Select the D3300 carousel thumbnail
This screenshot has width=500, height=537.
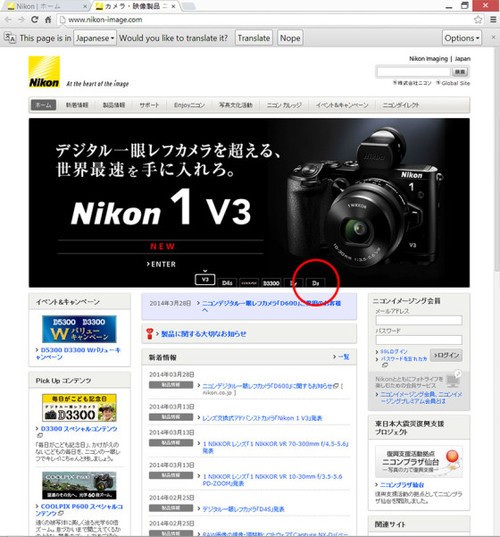pos(271,283)
